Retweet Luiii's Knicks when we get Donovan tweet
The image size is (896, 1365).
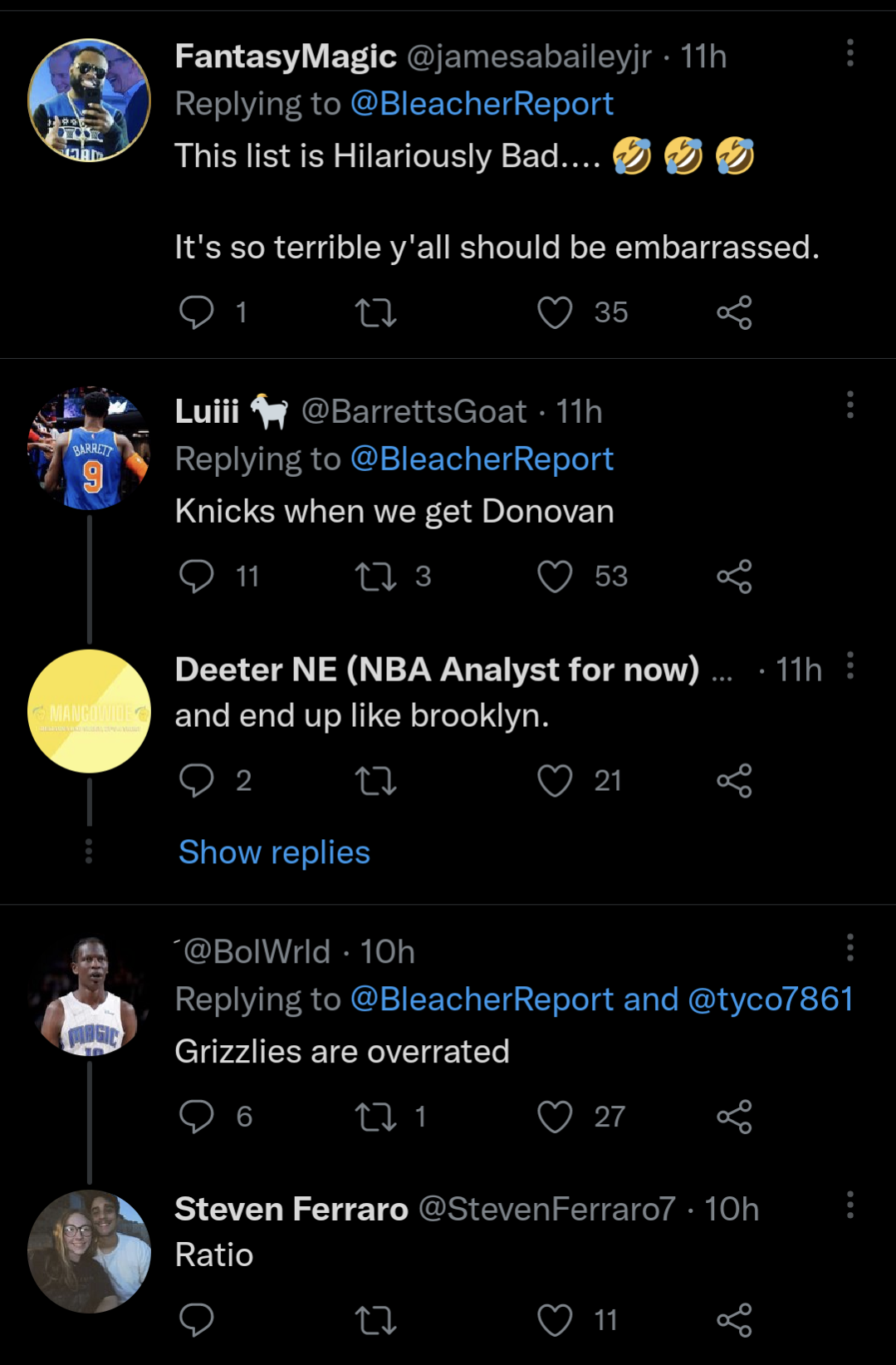(x=375, y=576)
